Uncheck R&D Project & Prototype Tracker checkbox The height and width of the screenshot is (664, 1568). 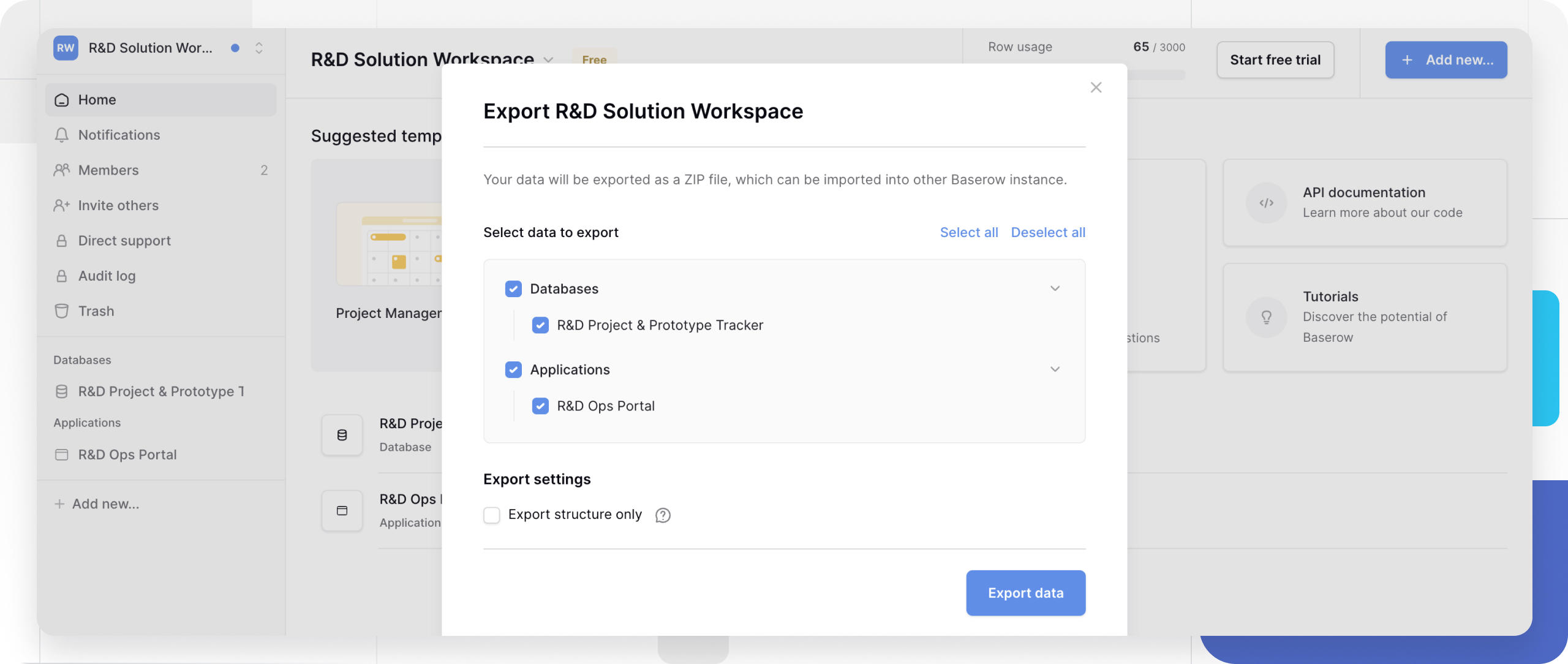tap(540, 325)
